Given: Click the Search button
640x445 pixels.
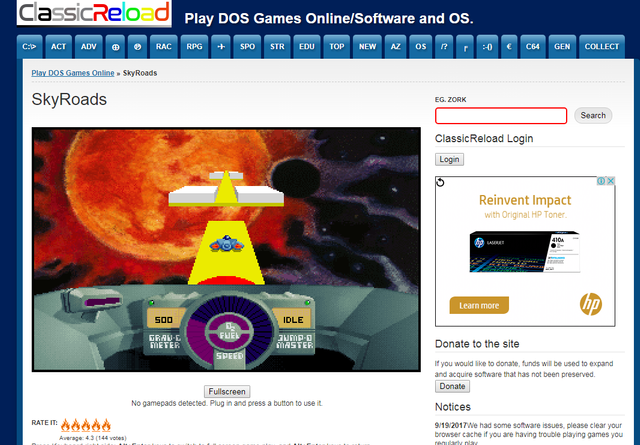Looking at the screenshot, I should 593,116.
